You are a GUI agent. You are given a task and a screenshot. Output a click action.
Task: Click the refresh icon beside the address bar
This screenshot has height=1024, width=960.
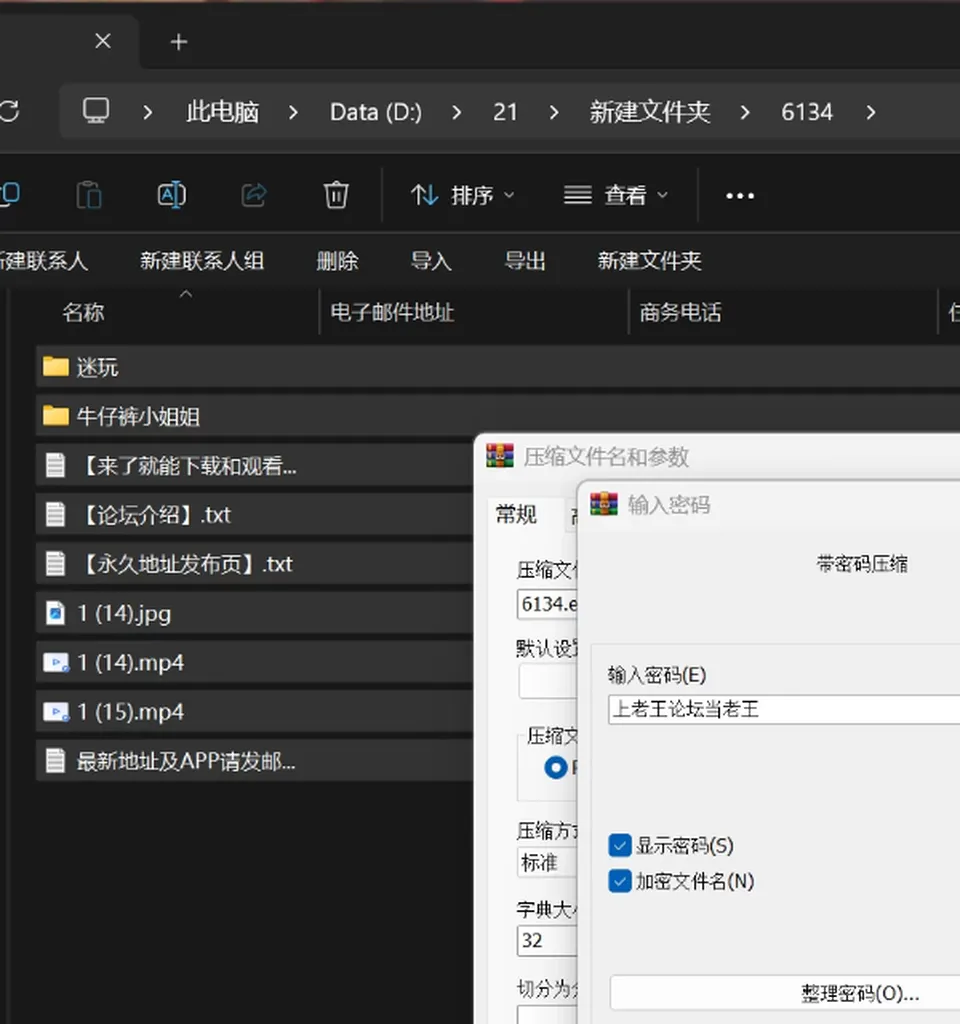pyautogui.click(x=9, y=111)
